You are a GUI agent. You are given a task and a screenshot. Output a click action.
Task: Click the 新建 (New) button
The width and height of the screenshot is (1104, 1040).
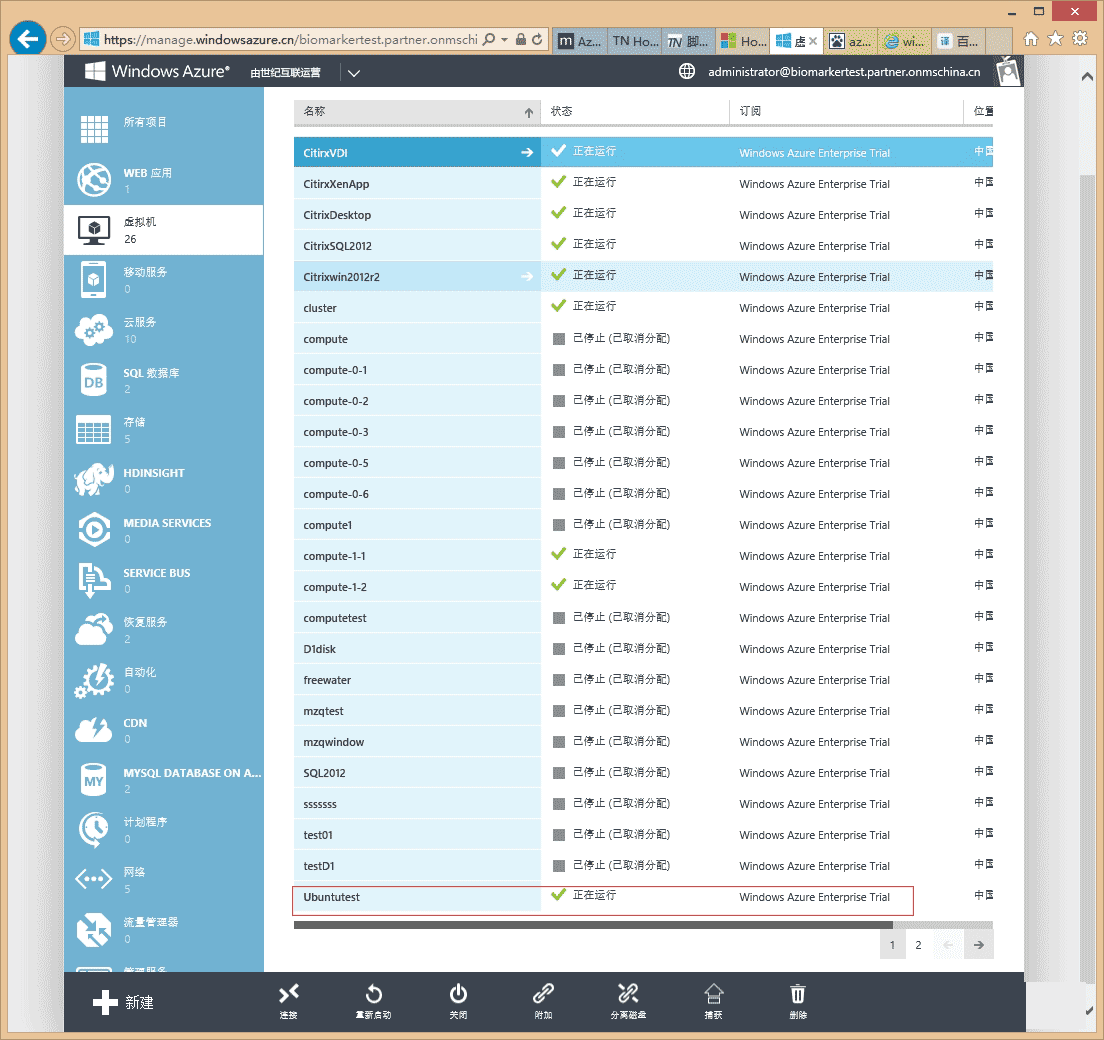(x=124, y=1002)
